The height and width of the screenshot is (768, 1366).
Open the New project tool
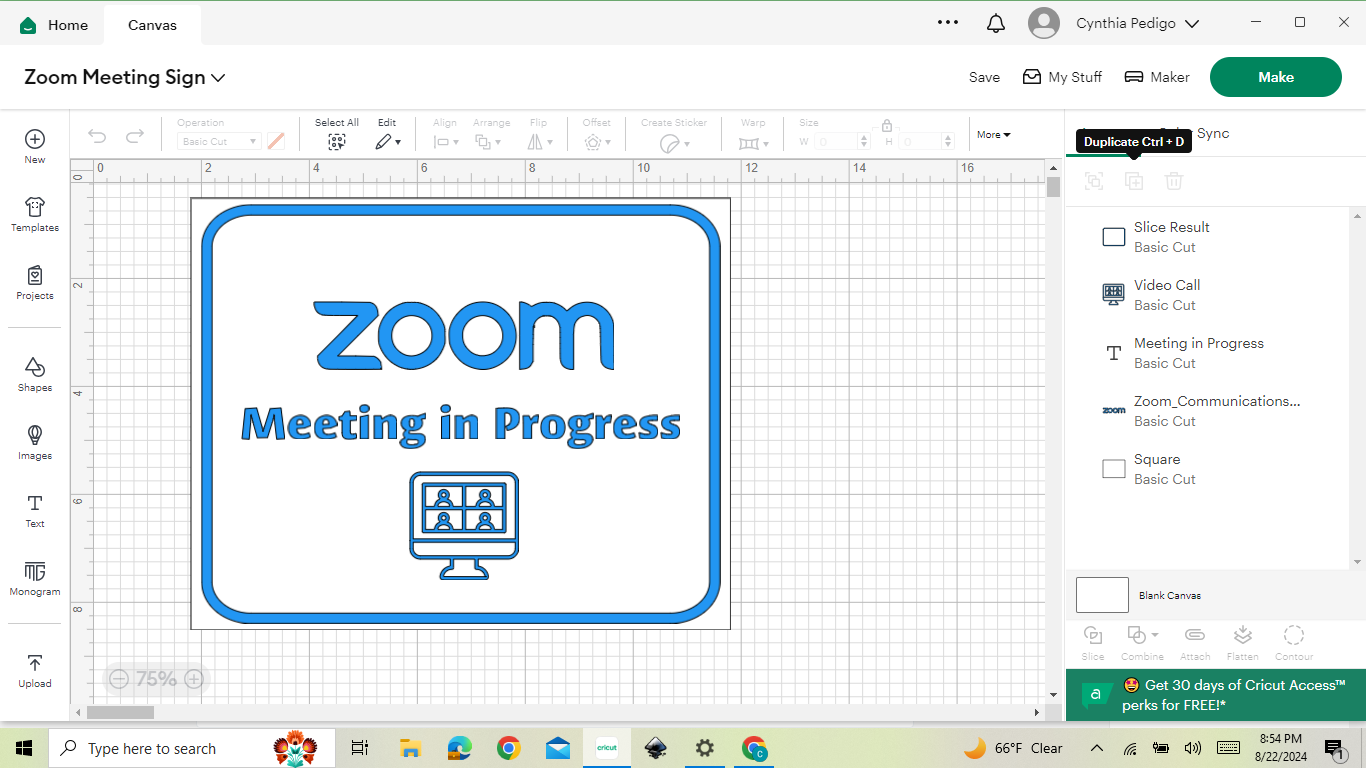click(x=35, y=145)
